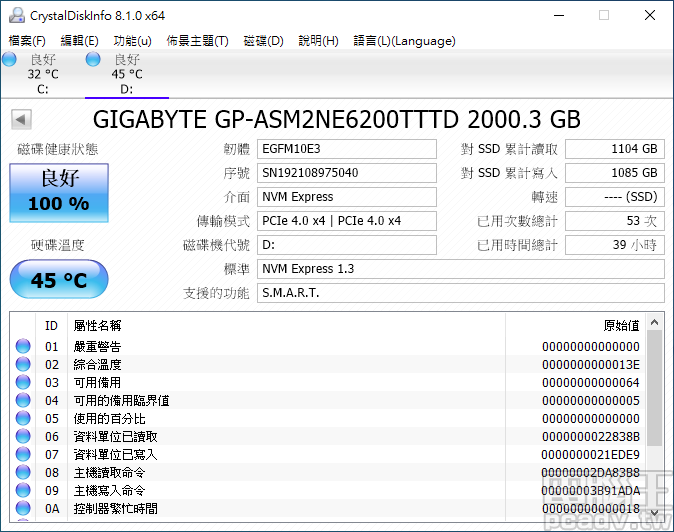Select the 資料單位已寫入 attribute name
This screenshot has width=674, height=532.
tap(115, 455)
